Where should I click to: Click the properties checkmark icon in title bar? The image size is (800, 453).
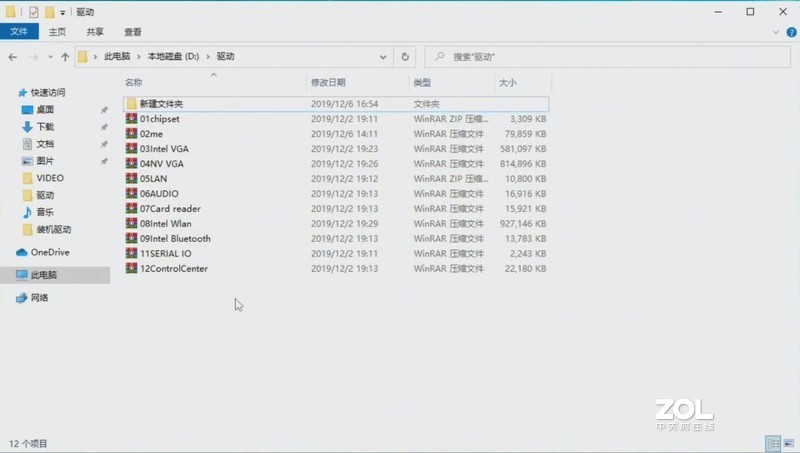click(x=34, y=12)
